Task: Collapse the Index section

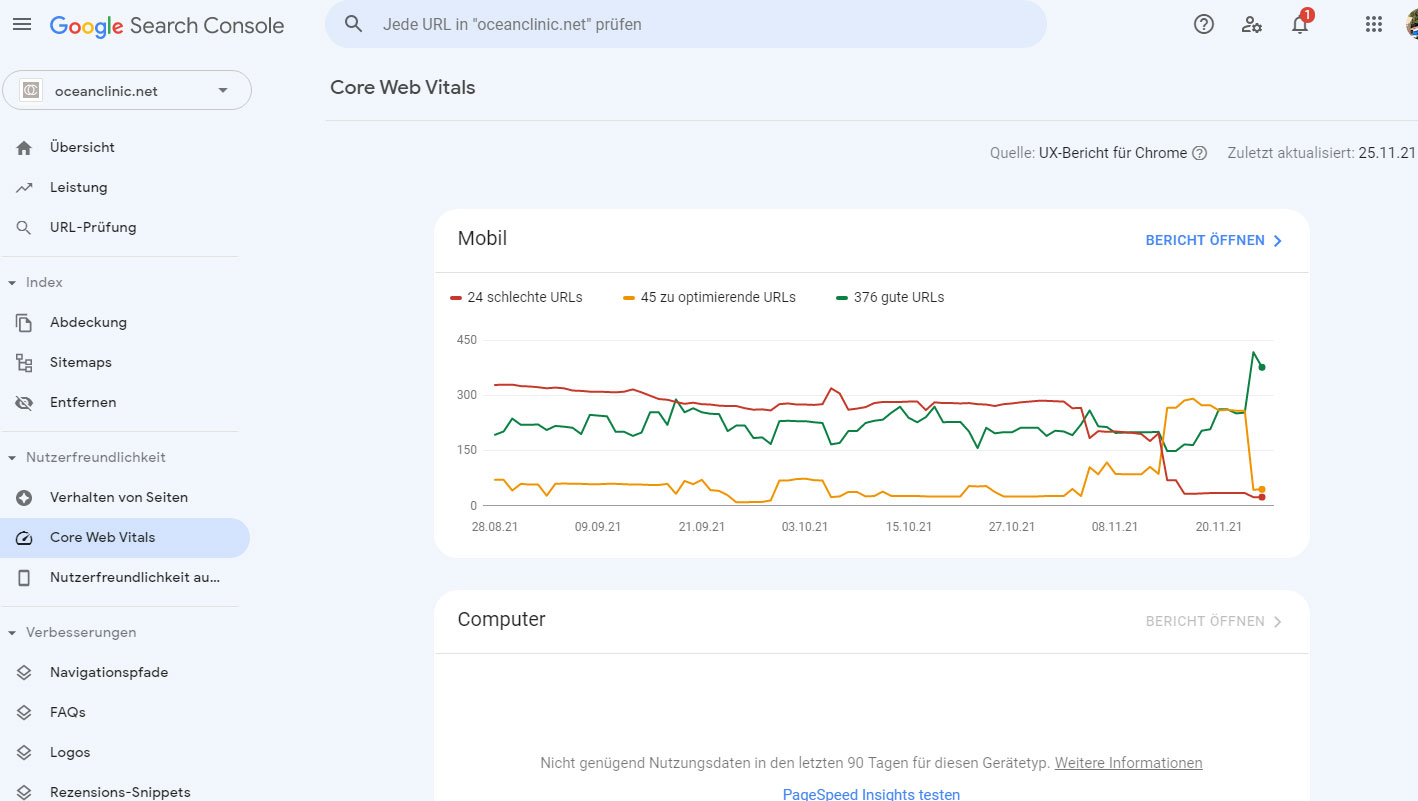Action: tap(12, 283)
